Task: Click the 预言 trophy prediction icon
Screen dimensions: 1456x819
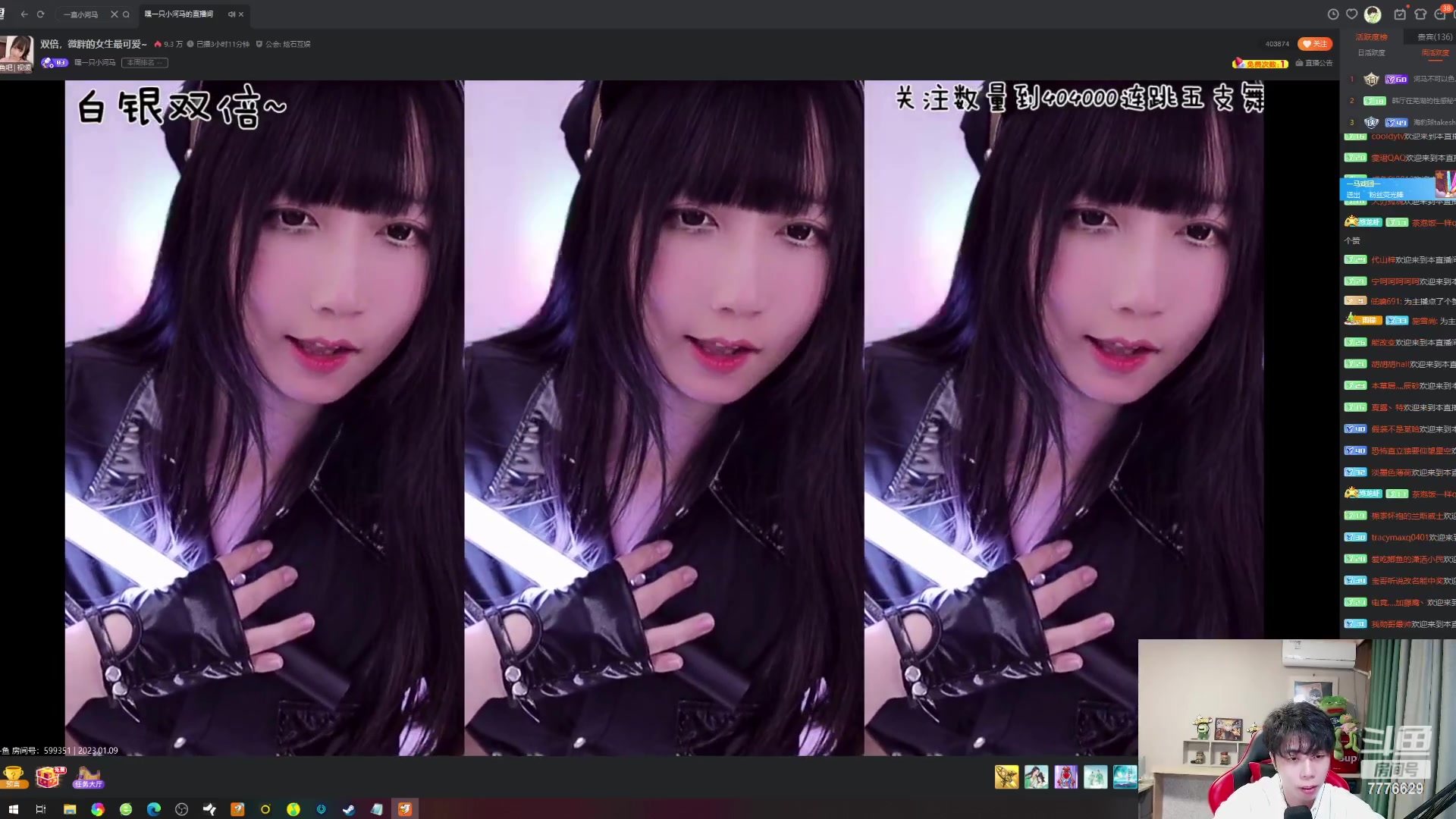Action: pos(14,777)
